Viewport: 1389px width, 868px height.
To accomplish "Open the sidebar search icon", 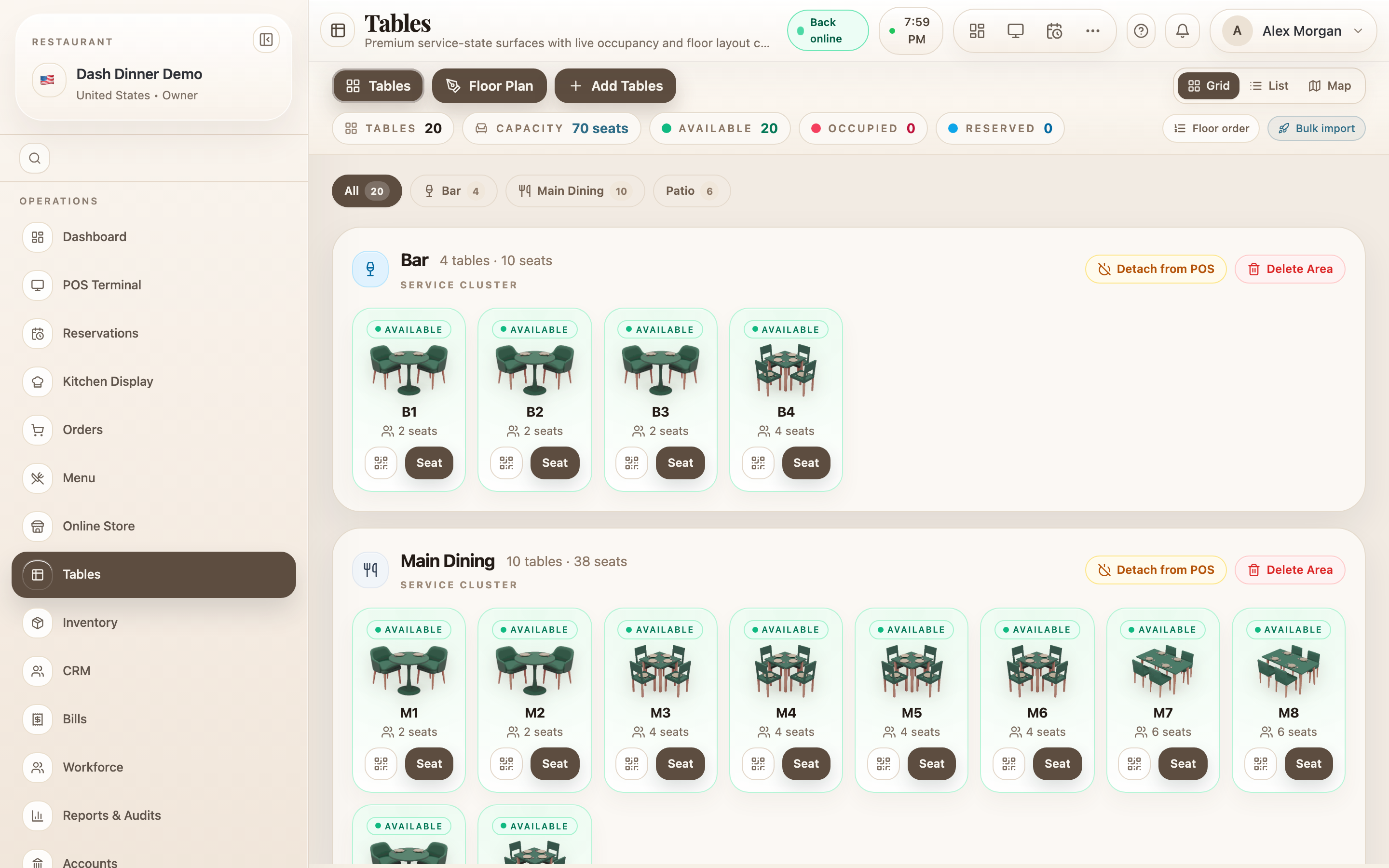I will [35, 158].
